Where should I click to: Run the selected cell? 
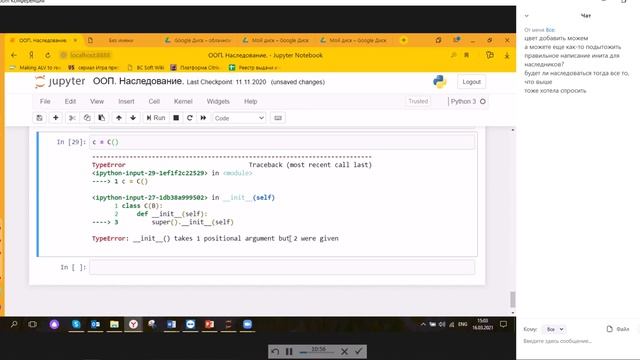(x=156, y=118)
